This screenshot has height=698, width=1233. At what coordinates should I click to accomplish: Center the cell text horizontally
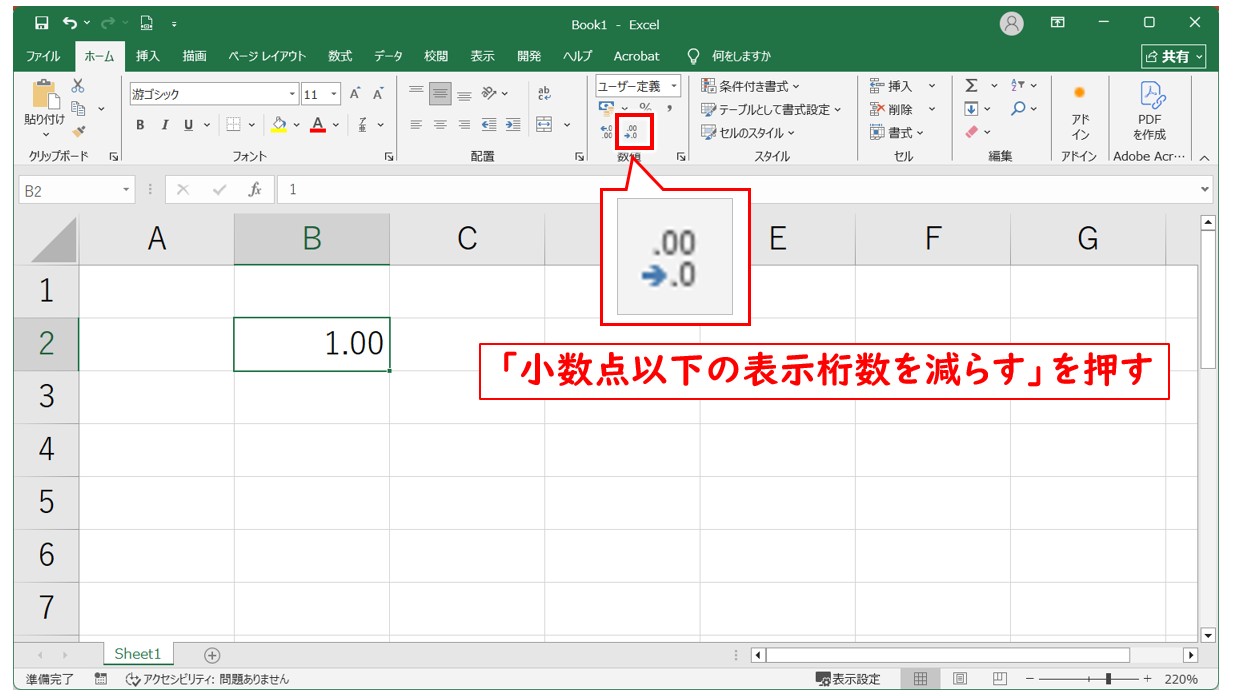click(x=440, y=125)
